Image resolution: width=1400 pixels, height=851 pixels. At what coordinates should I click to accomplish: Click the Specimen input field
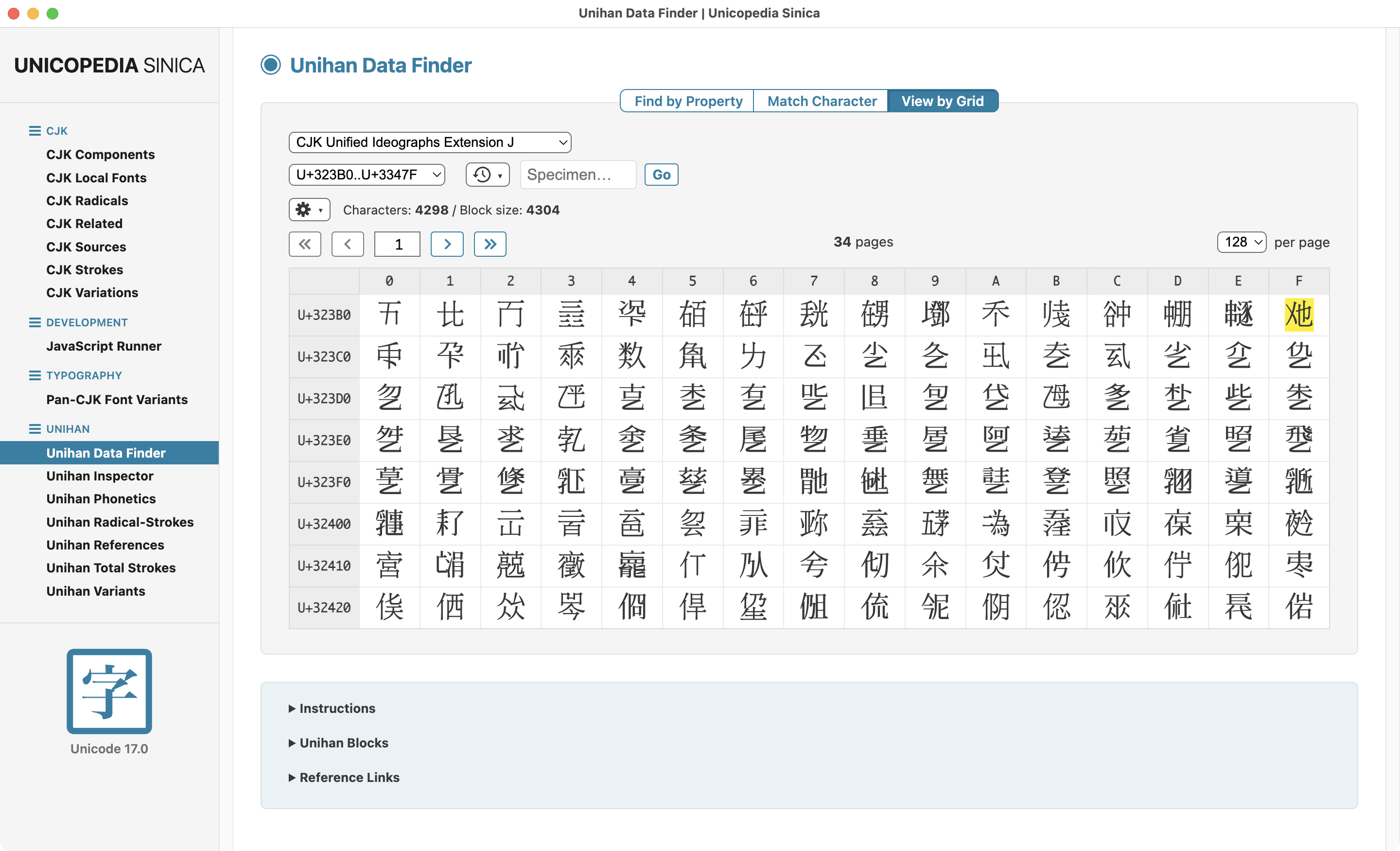pyautogui.click(x=577, y=175)
